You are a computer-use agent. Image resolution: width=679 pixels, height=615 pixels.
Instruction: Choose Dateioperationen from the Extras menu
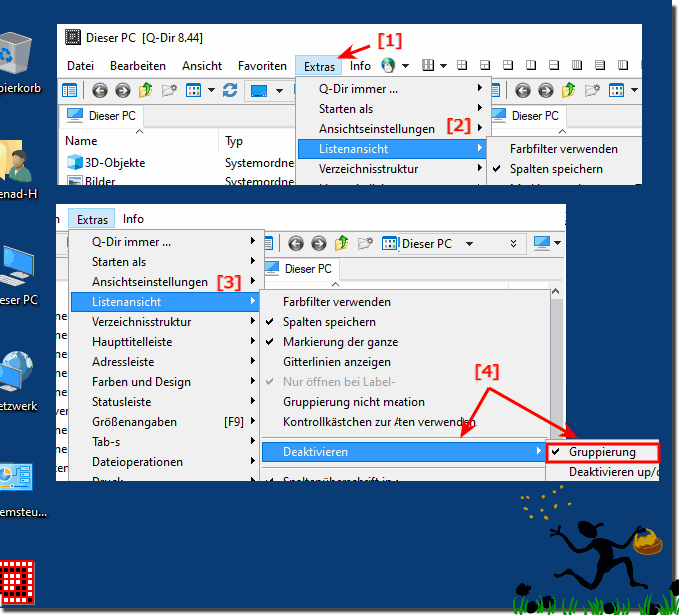coord(165,462)
